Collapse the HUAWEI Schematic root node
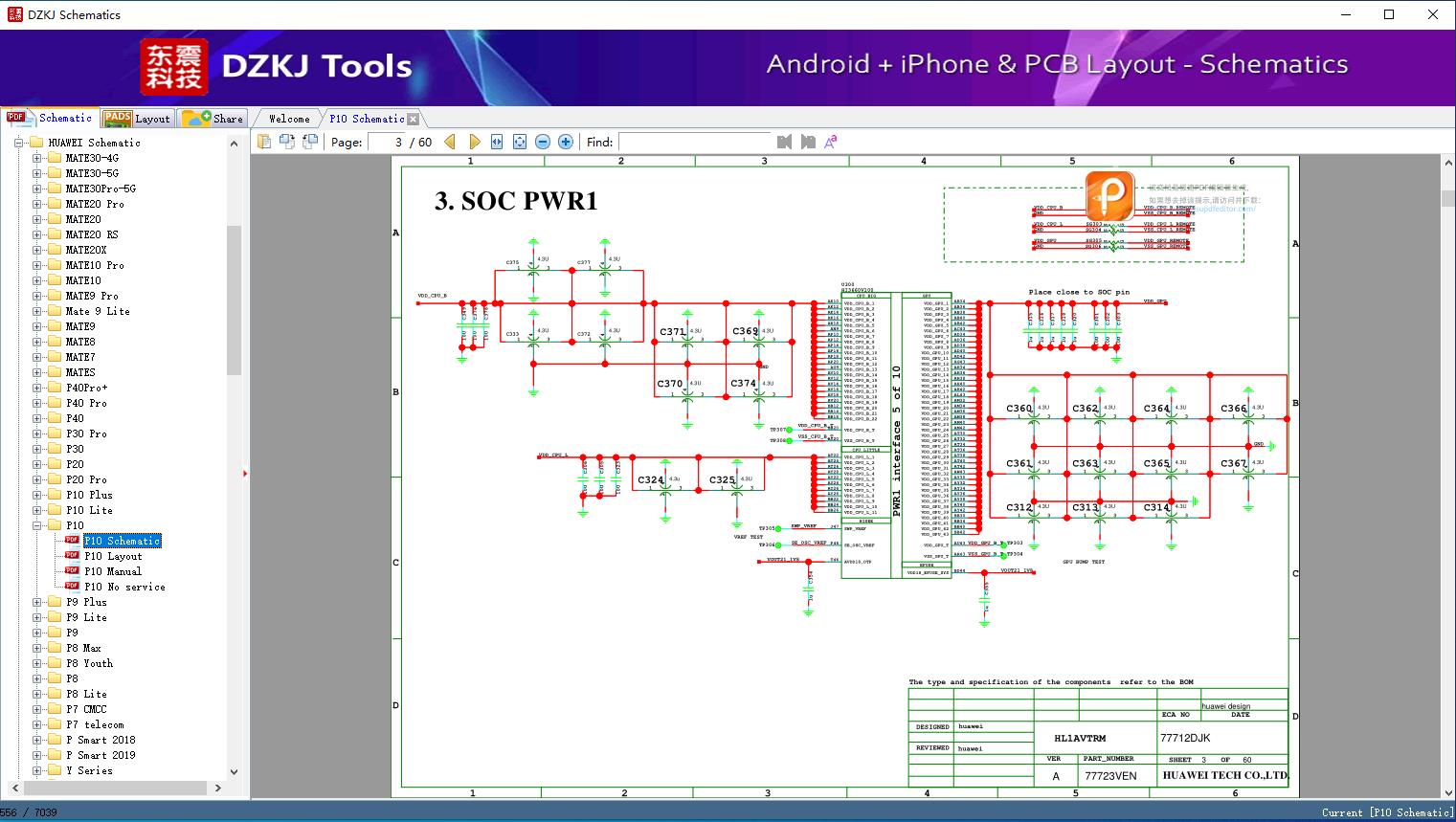Image resolution: width=1456 pixels, height=822 pixels. coord(19,143)
